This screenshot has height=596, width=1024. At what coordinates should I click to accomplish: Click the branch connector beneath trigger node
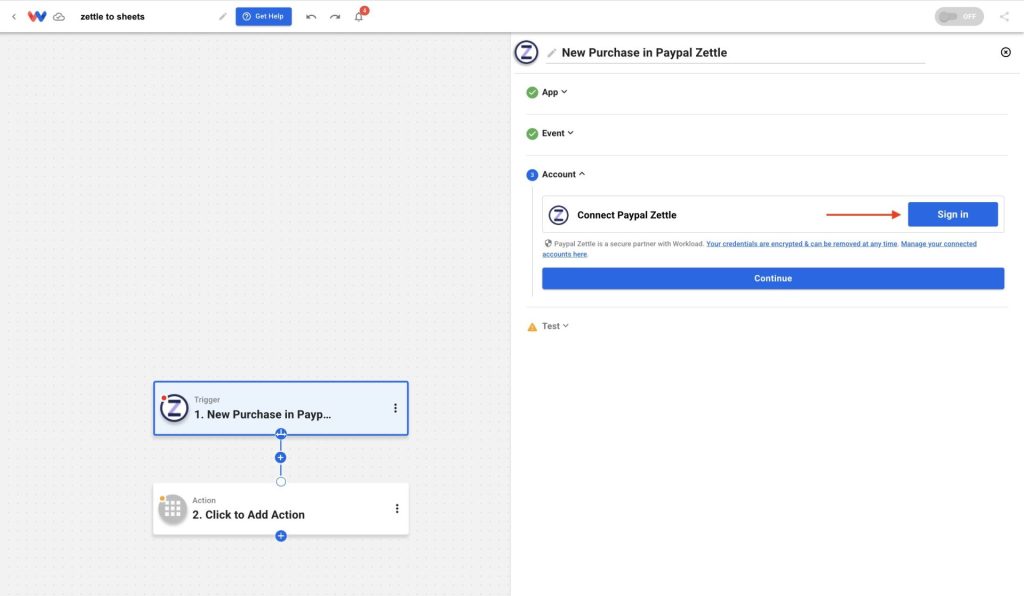pos(281,433)
